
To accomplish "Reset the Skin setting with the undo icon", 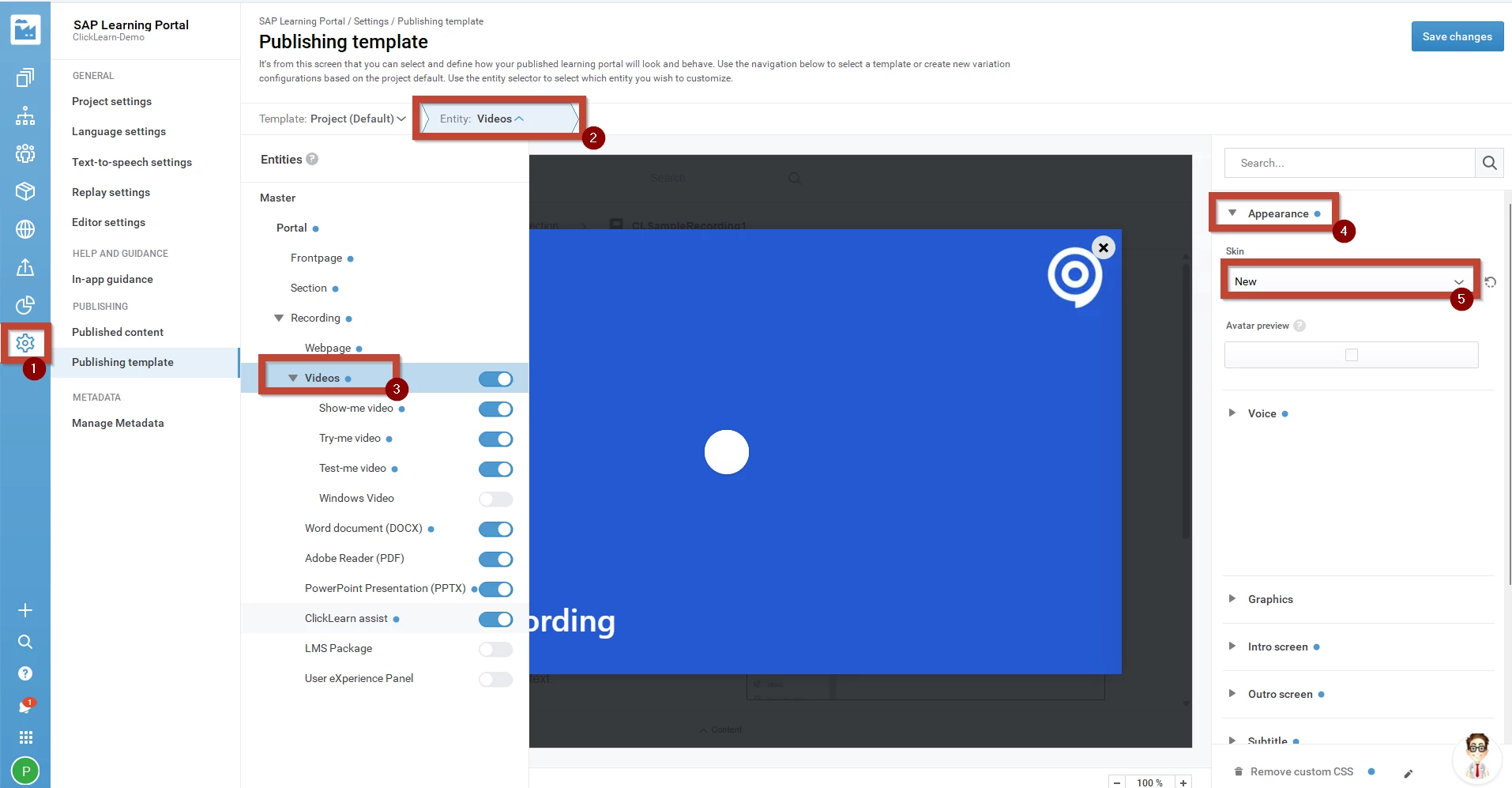I will pyautogui.click(x=1491, y=282).
